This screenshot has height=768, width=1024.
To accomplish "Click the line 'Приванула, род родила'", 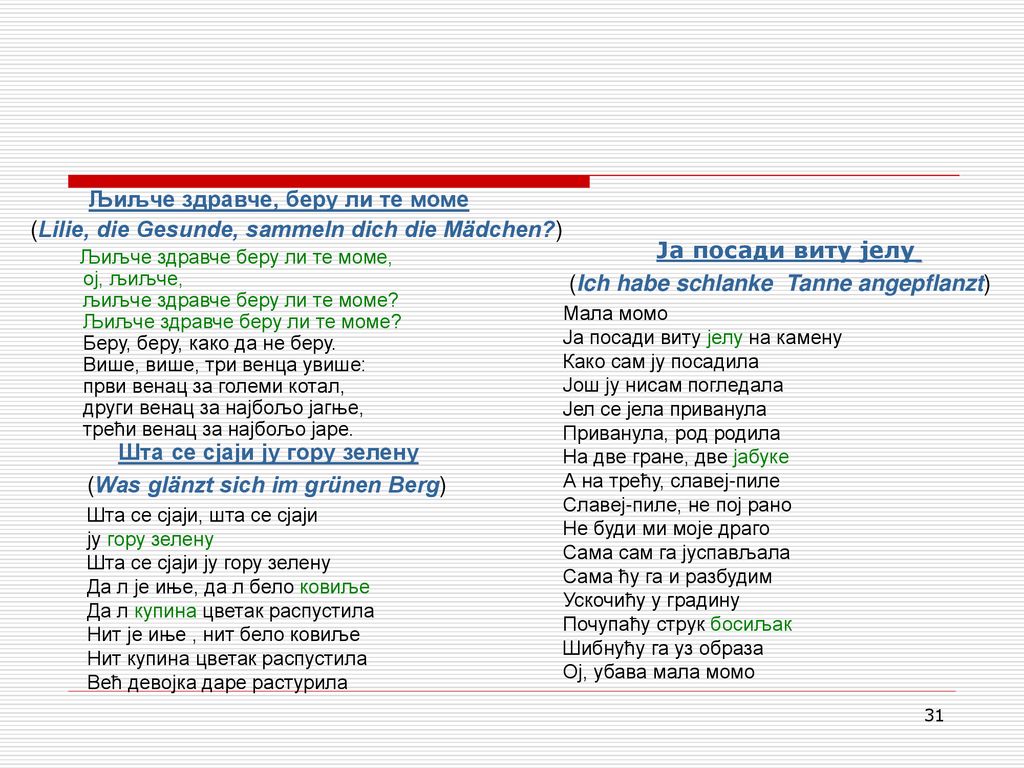I will 671,433.
